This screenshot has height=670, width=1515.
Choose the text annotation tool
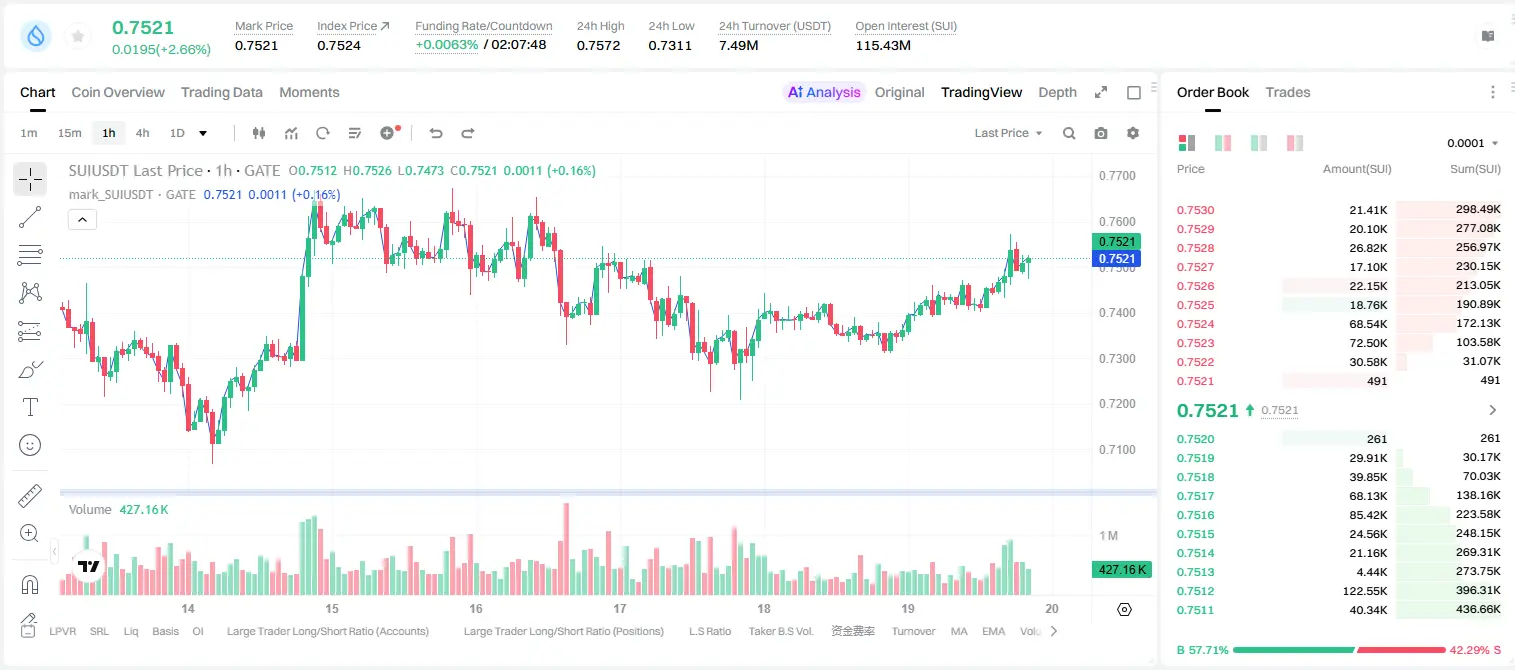coord(30,407)
